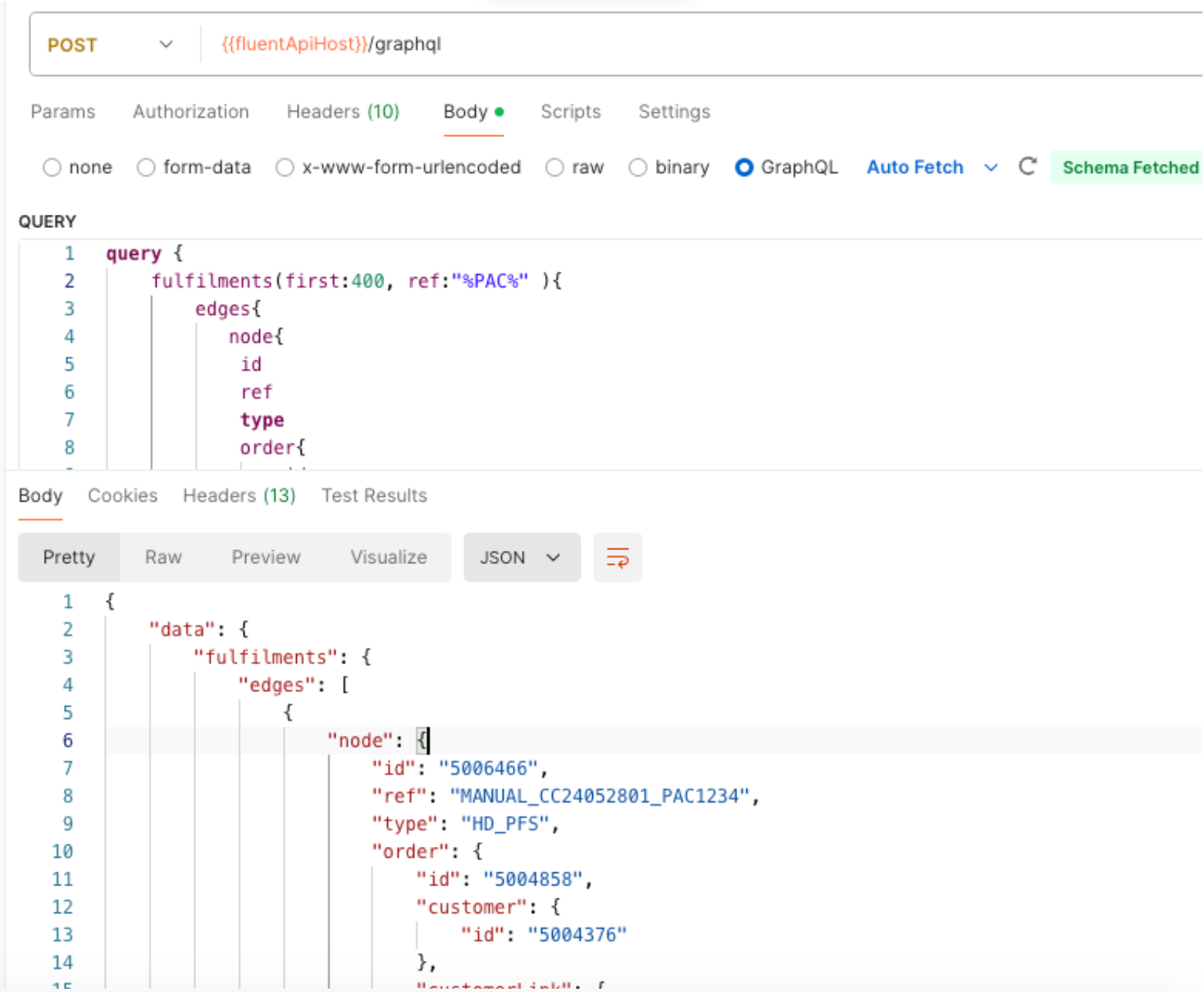Screen dimensions: 1204x992
Task: Choose the x-www-form-urlencoded radio option
Action: tap(285, 168)
